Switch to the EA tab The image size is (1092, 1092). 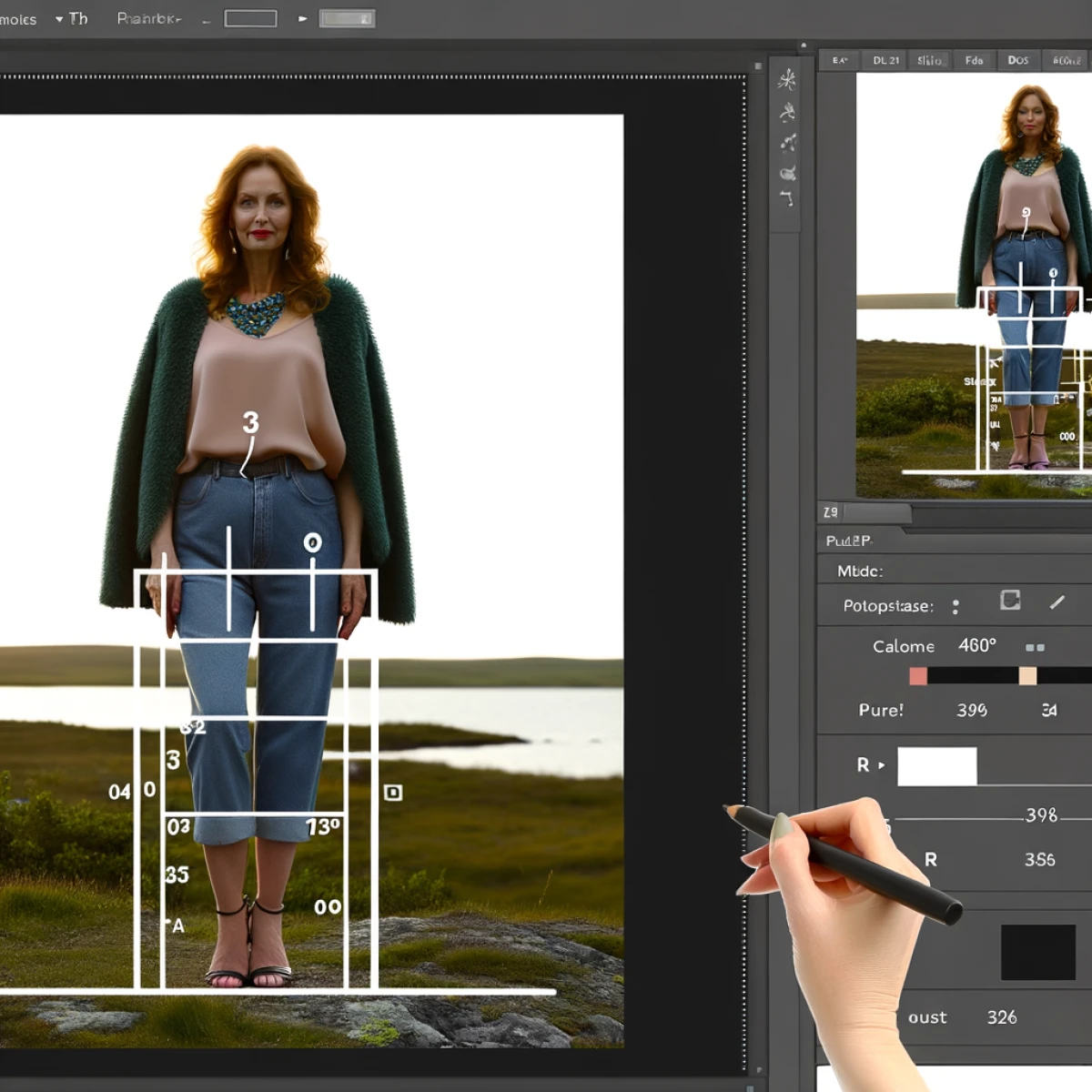click(x=840, y=60)
